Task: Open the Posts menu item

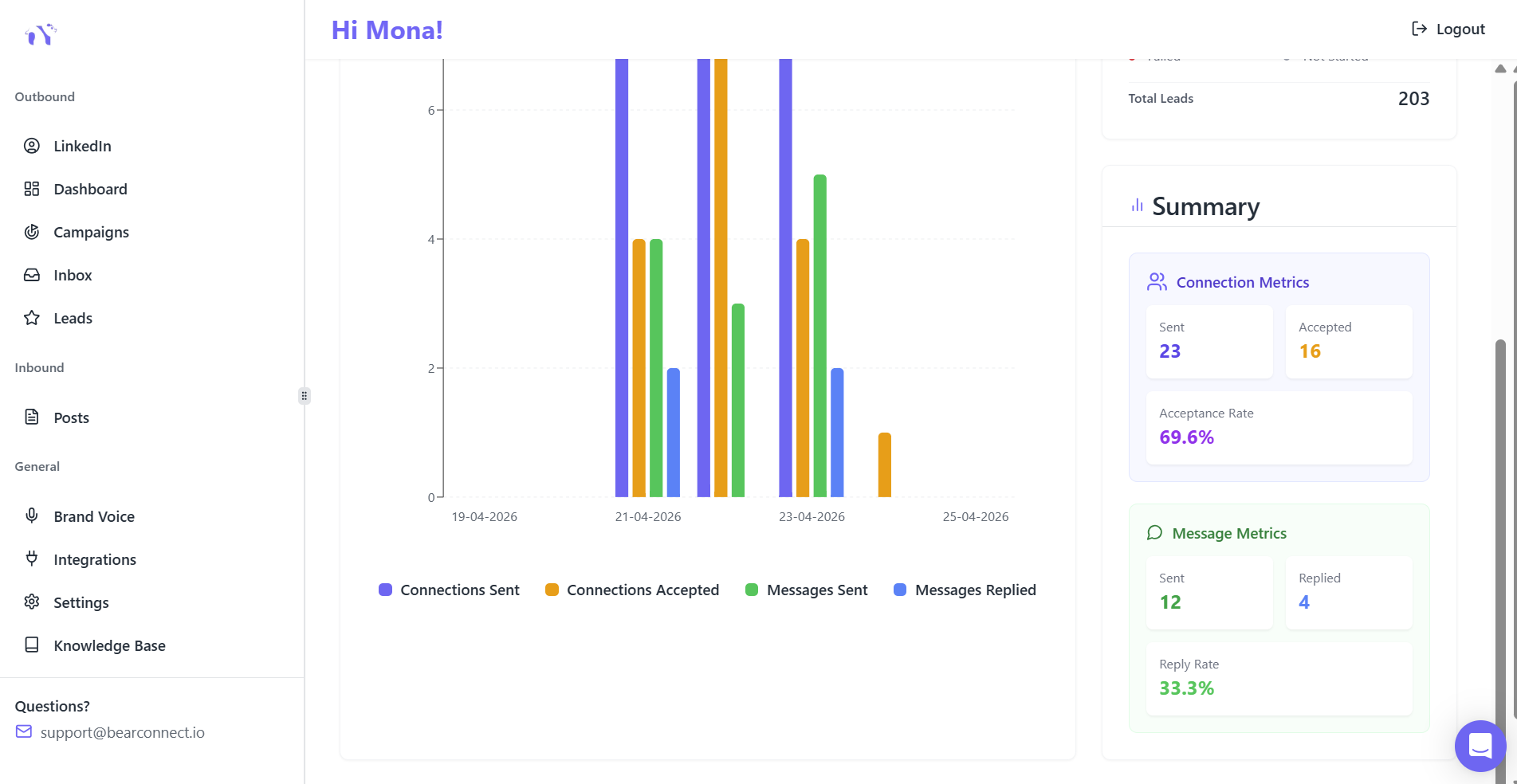Action: coord(71,417)
